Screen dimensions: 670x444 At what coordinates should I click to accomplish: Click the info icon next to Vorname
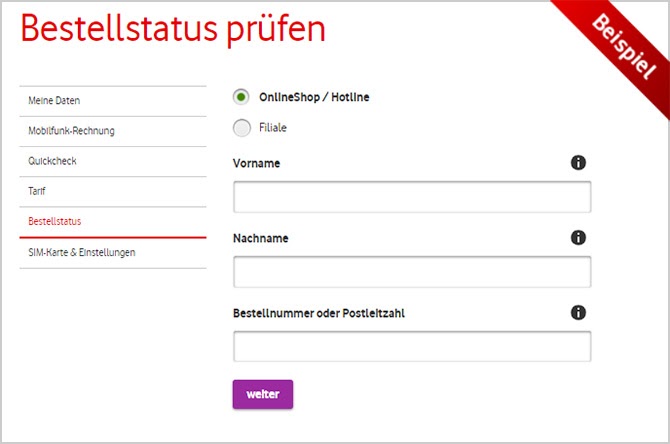[x=578, y=163]
